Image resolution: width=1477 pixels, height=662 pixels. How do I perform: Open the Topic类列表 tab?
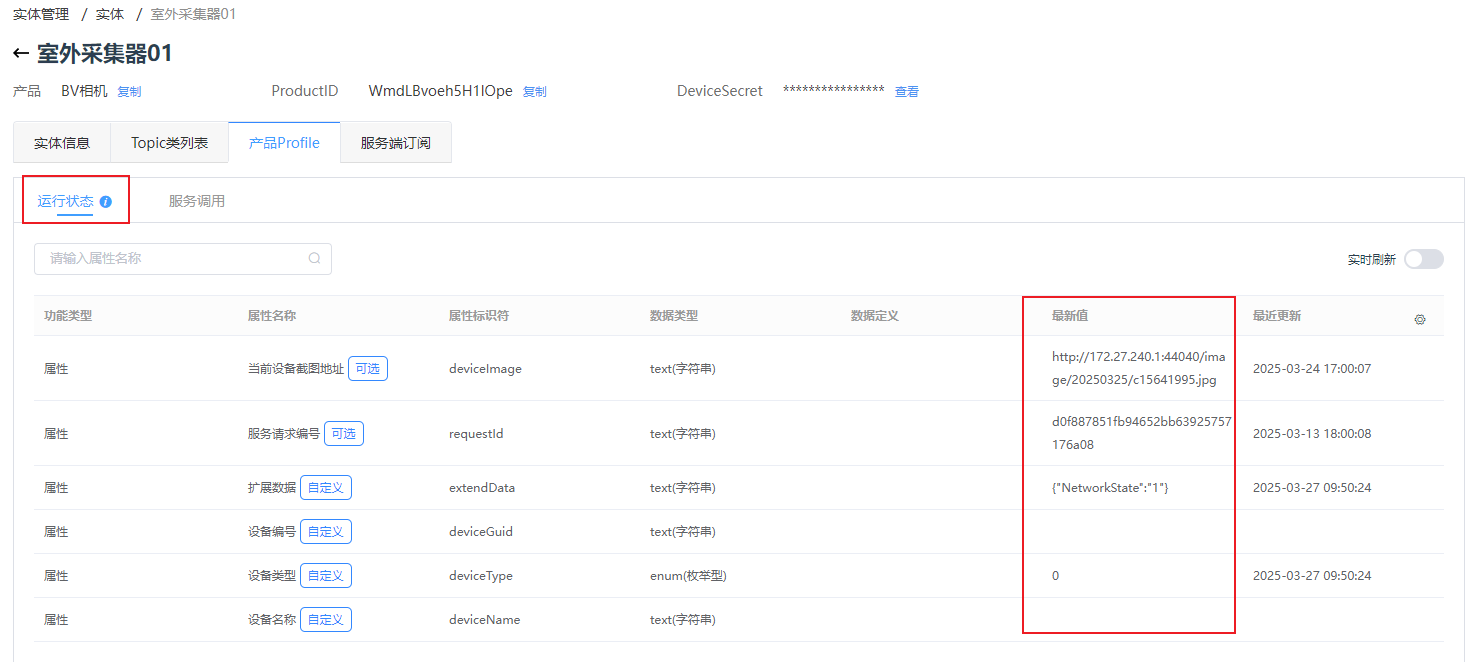coord(170,142)
